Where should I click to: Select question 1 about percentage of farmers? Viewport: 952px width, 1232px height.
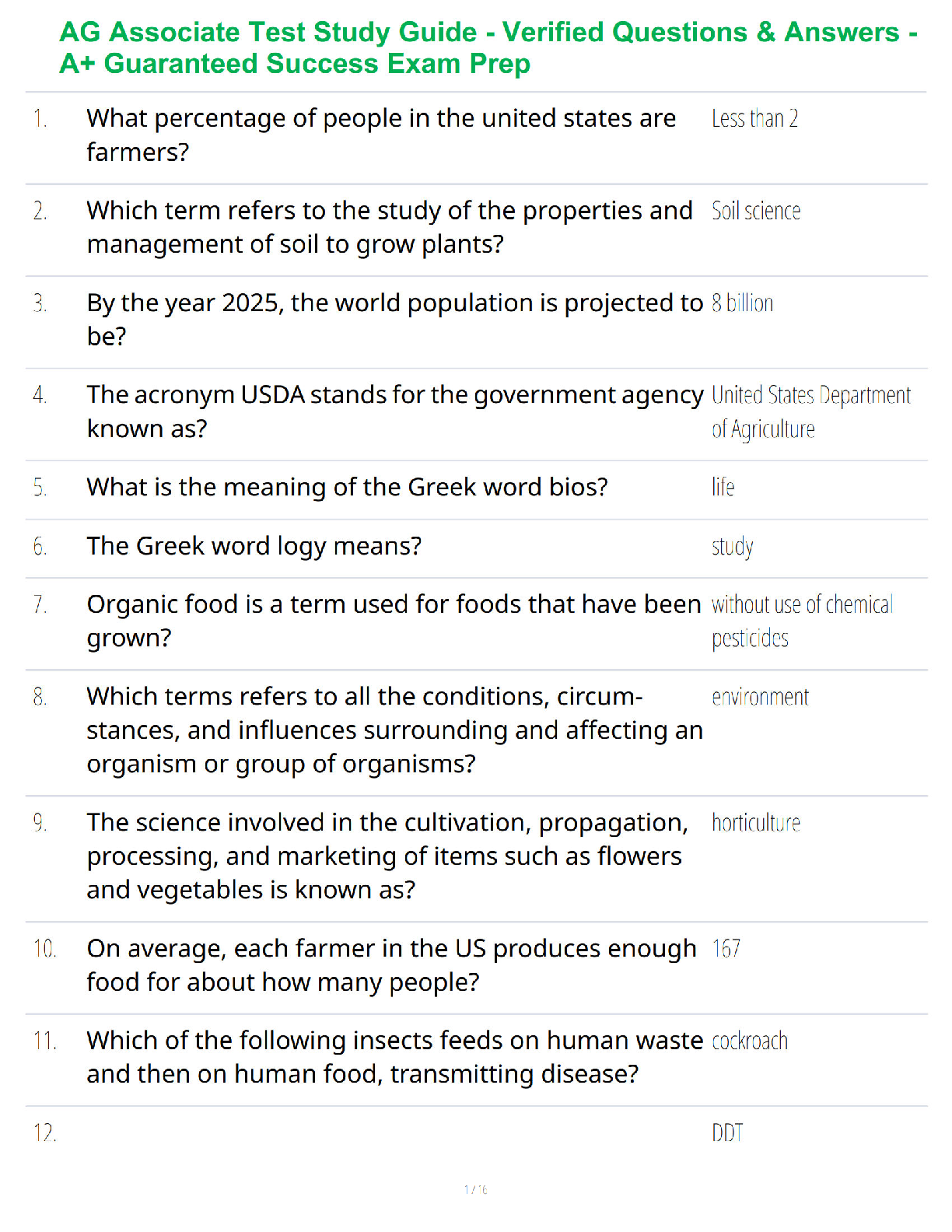(381, 135)
